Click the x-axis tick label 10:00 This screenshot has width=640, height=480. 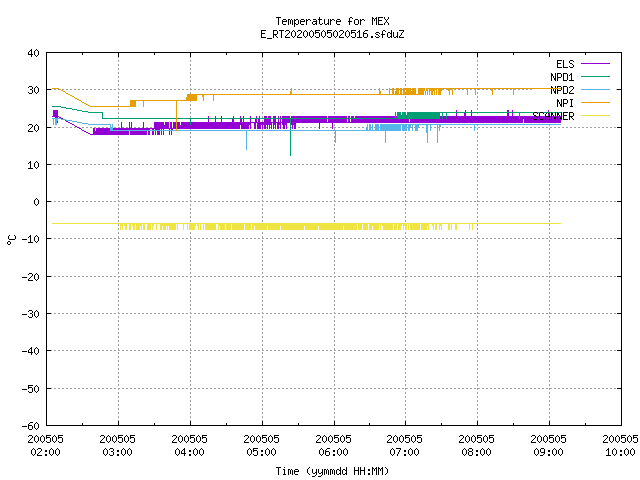620,452
